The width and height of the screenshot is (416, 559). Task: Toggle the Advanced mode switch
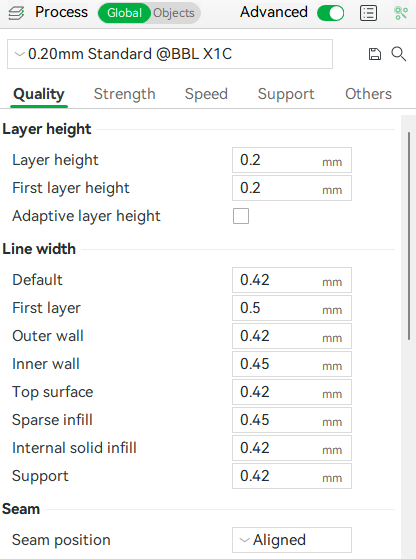pos(330,13)
